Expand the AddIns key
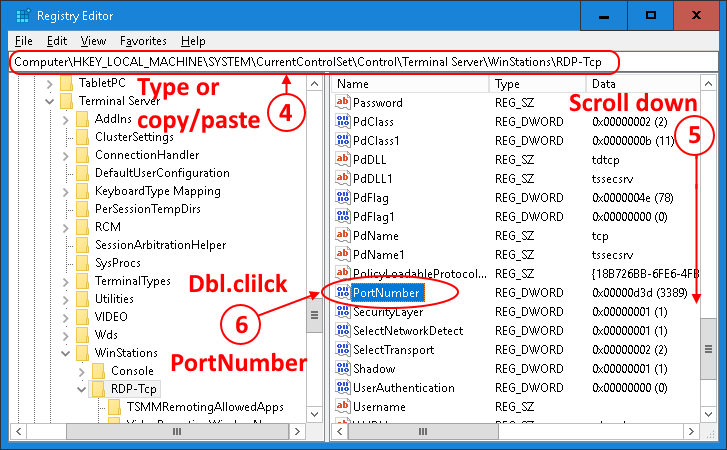The width and height of the screenshot is (727, 450). pyautogui.click(x=65, y=120)
